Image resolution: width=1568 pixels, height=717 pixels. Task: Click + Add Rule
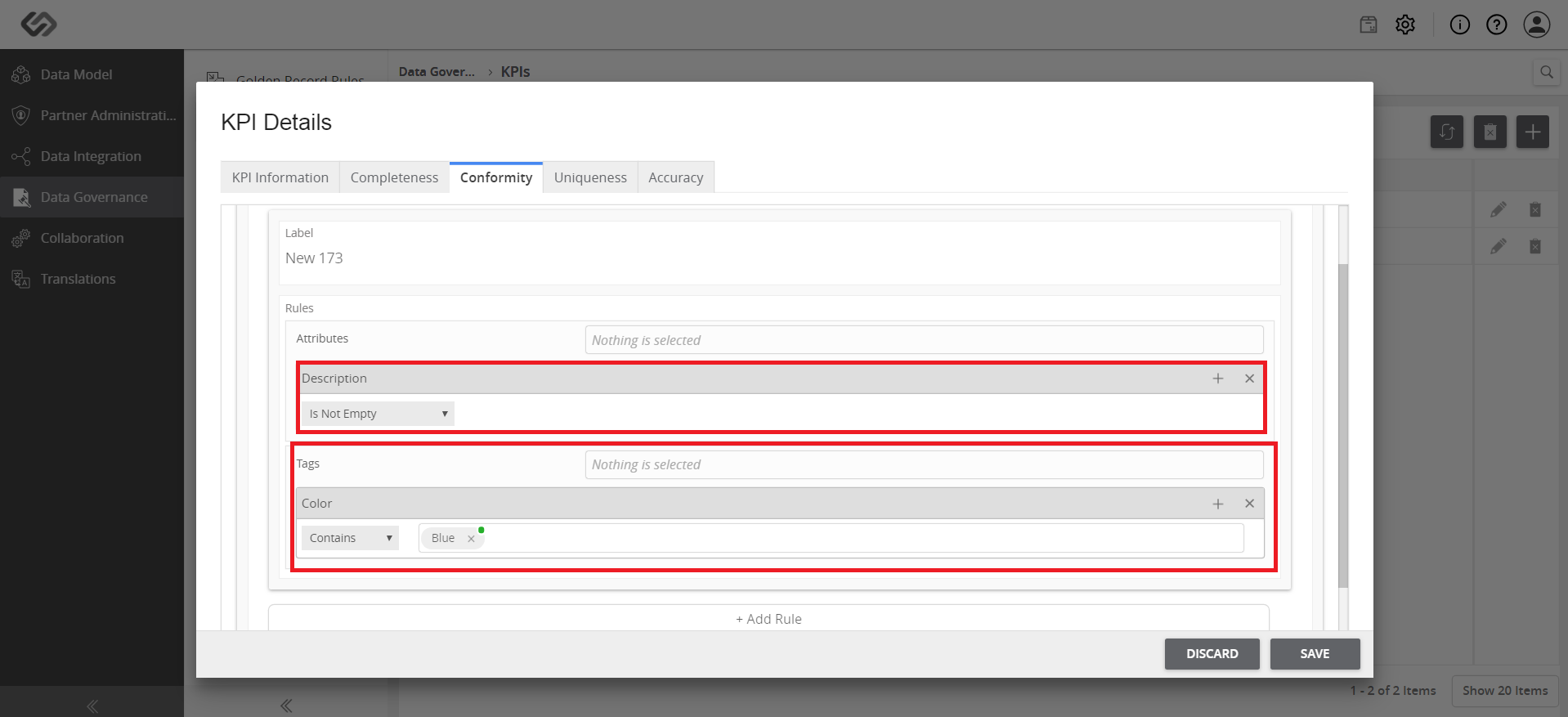[768, 619]
